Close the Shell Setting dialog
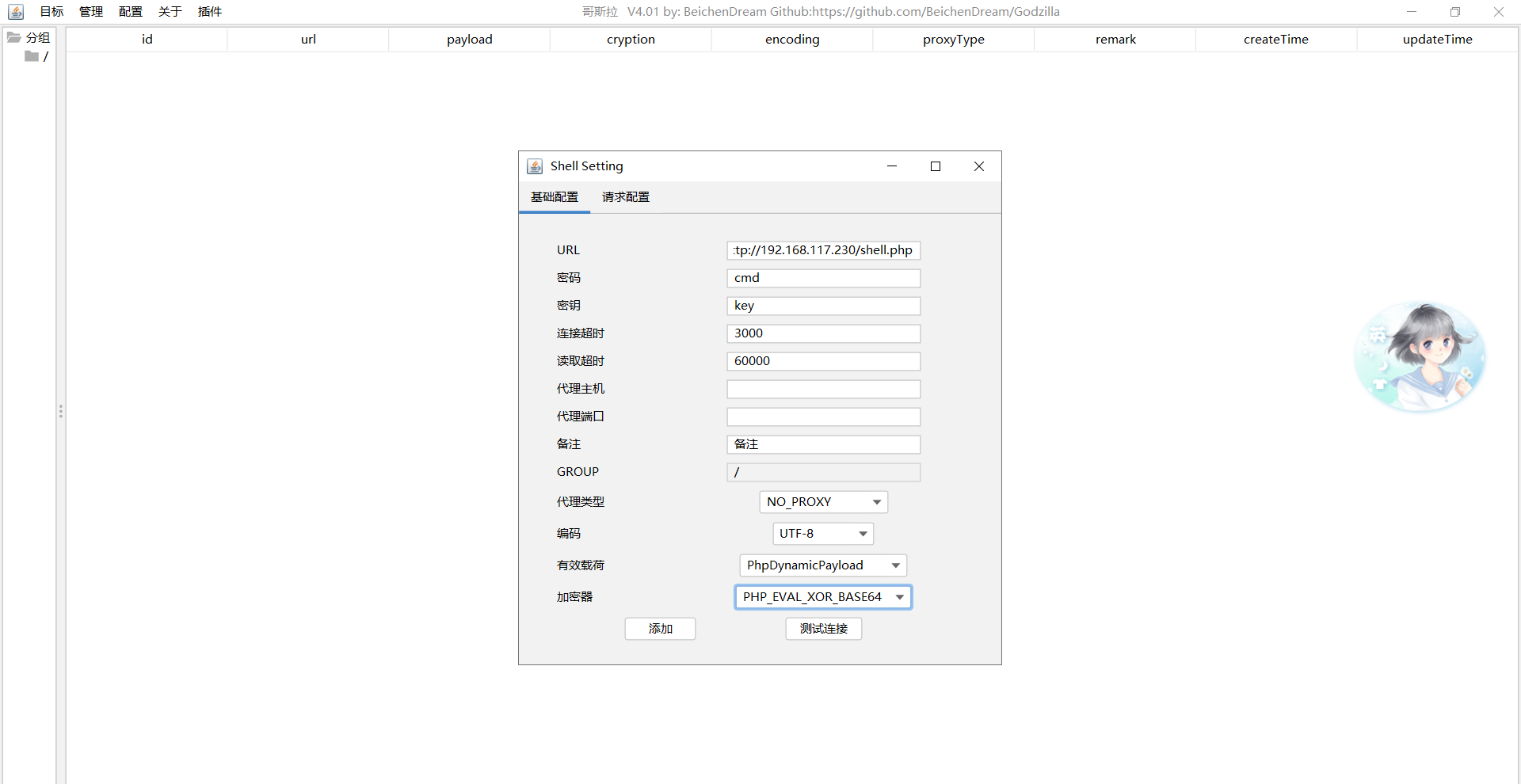1521x784 pixels. (x=979, y=166)
